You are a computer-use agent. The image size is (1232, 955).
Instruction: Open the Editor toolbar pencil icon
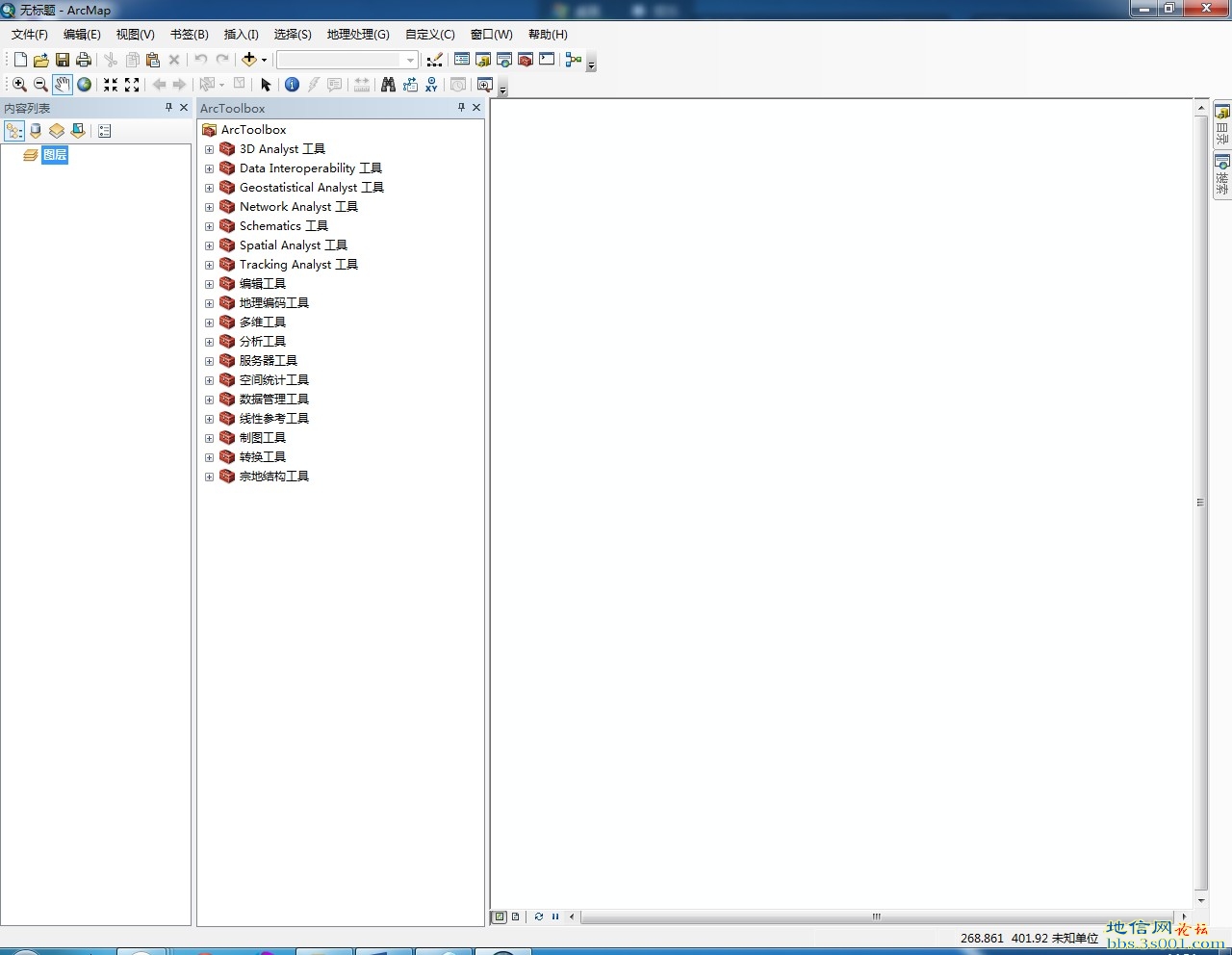pos(435,60)
